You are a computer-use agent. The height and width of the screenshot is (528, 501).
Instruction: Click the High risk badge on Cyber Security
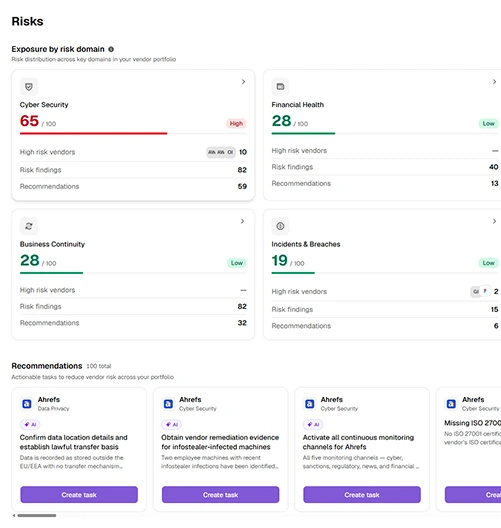pyautogui.click(x=236, y=124)
